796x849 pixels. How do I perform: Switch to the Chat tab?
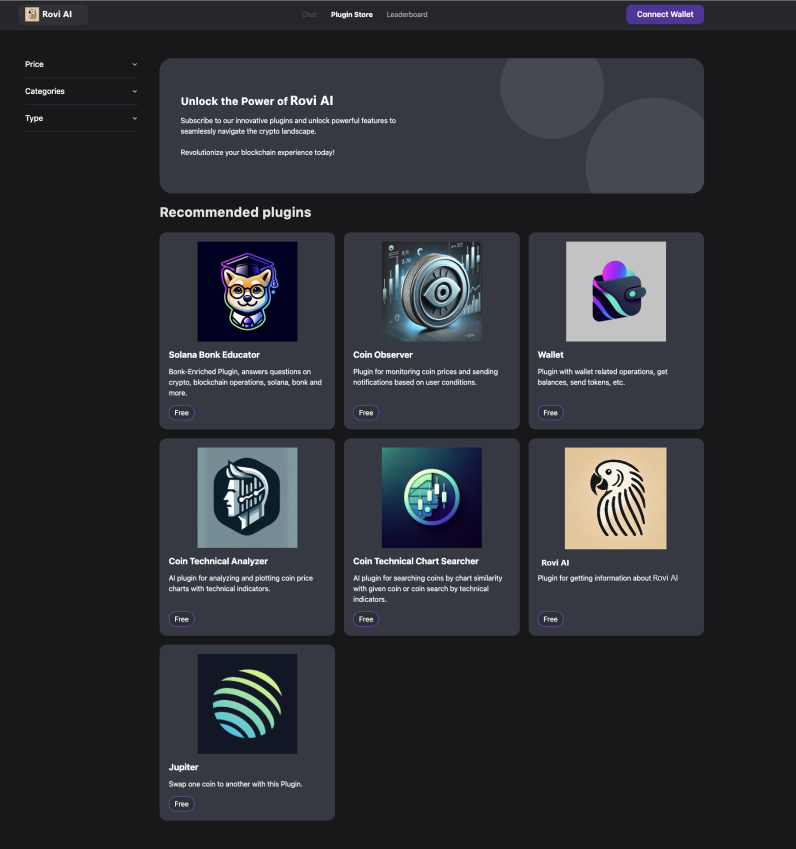click(x=309, y=15)
